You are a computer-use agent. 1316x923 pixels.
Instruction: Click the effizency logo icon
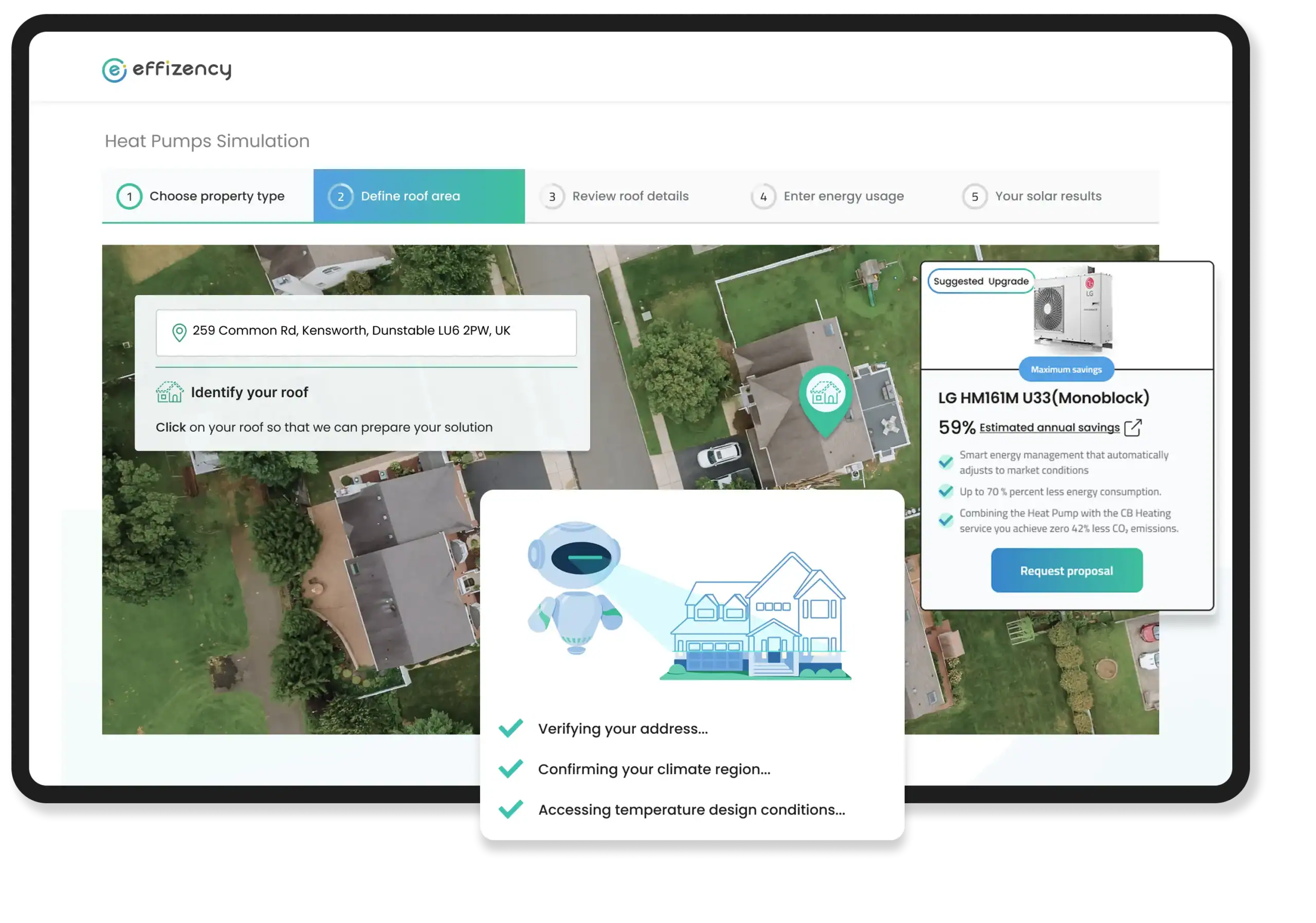click(114, 70)
